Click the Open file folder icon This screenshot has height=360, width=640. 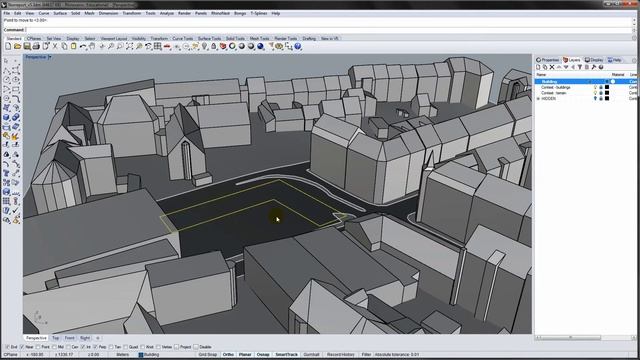(18, 47)
